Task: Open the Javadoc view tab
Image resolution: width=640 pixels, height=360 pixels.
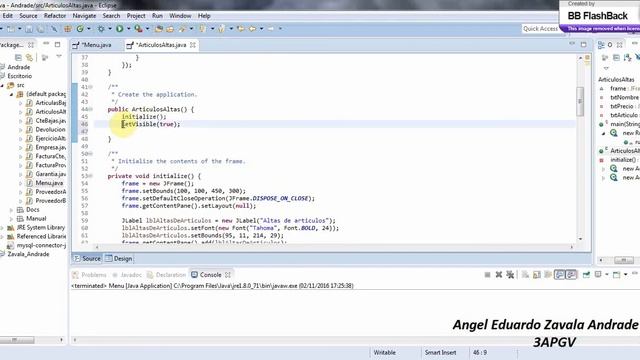Action: (x=127, y=275)
